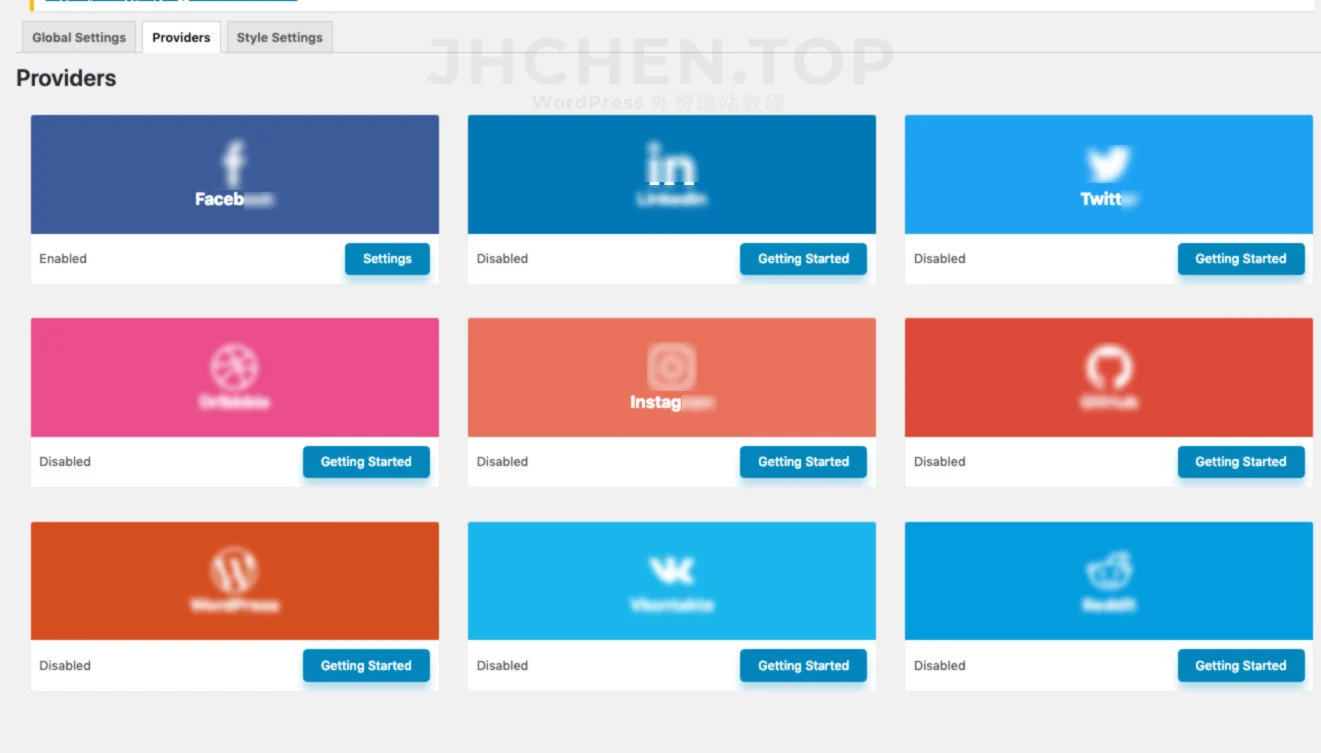1321x753 pixels.
Task: Open the Style Settings tab
Action: 280,38
